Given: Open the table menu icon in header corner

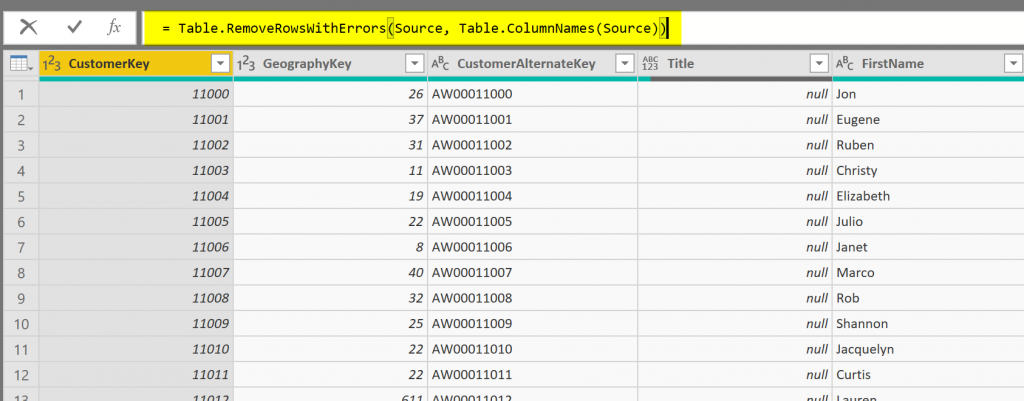Looking at the screenshot, I should click(x=19, y=64).
